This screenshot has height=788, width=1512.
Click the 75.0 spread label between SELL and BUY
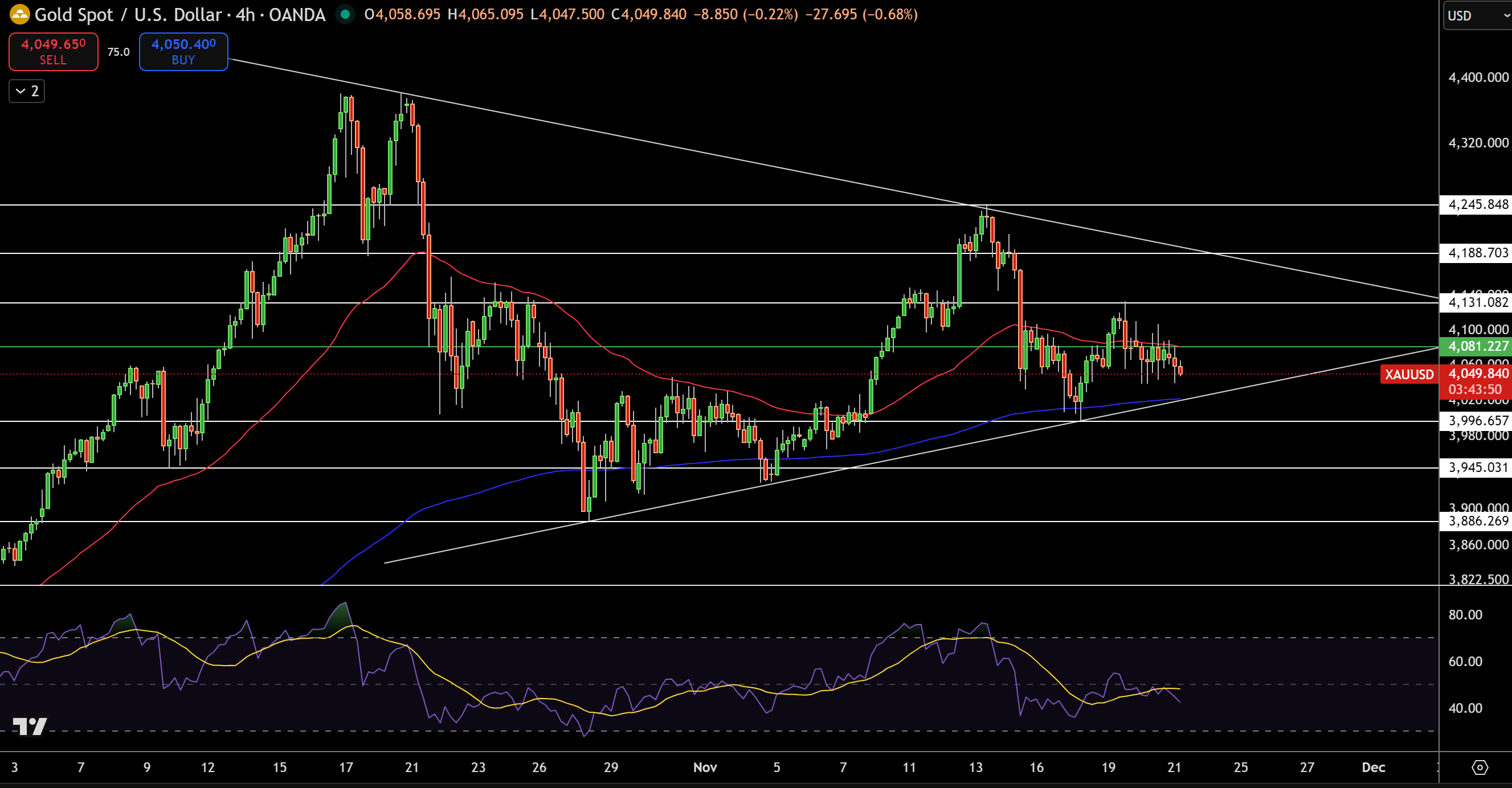(118, 52)
